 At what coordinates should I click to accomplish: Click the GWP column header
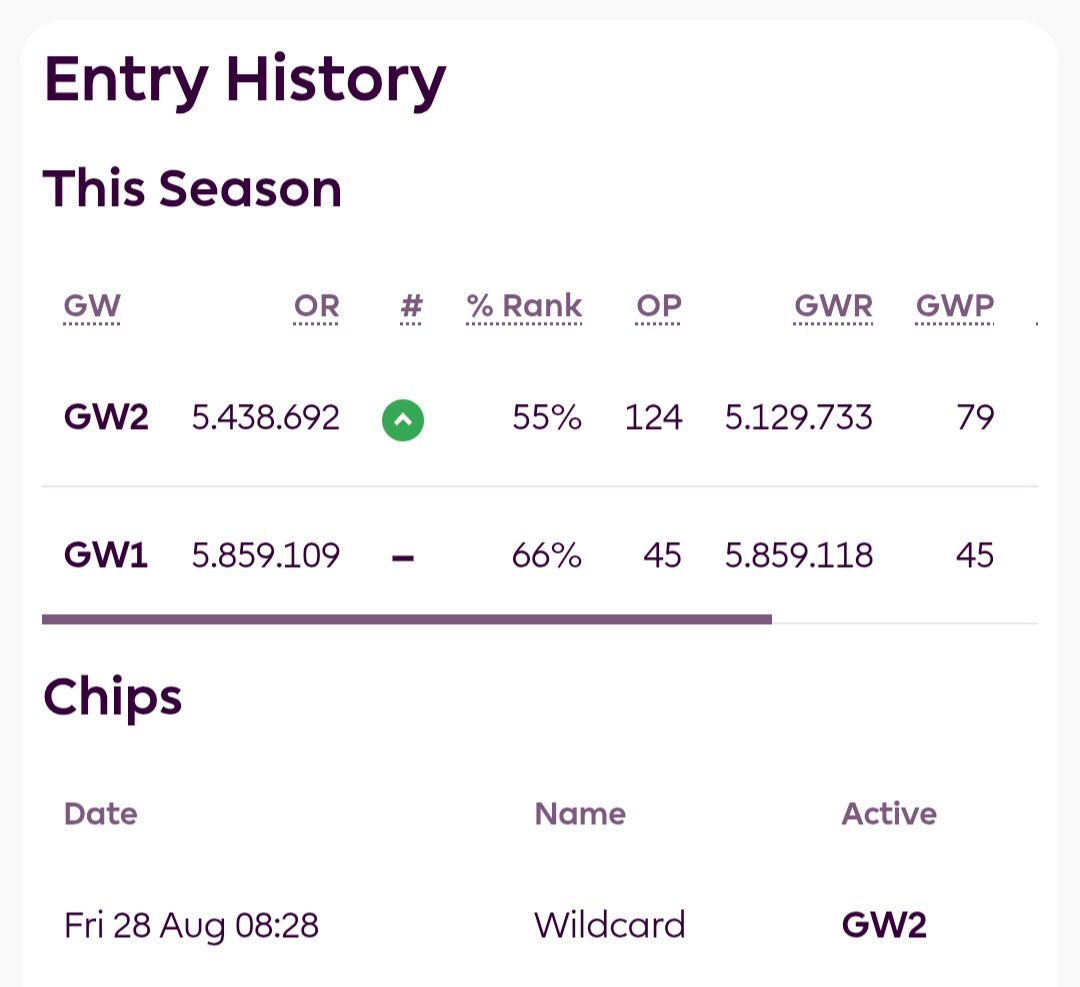coord(955,306)
